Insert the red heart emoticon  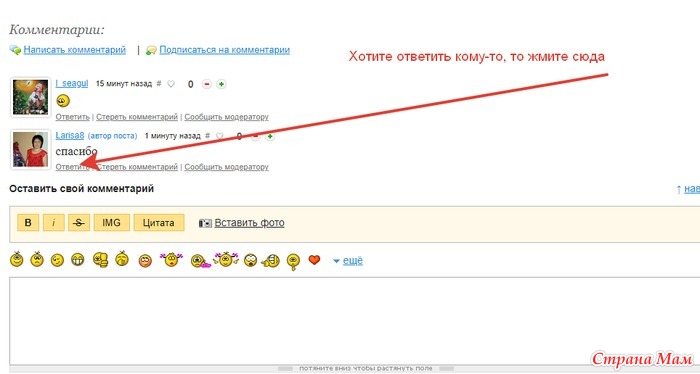(314, 259)
